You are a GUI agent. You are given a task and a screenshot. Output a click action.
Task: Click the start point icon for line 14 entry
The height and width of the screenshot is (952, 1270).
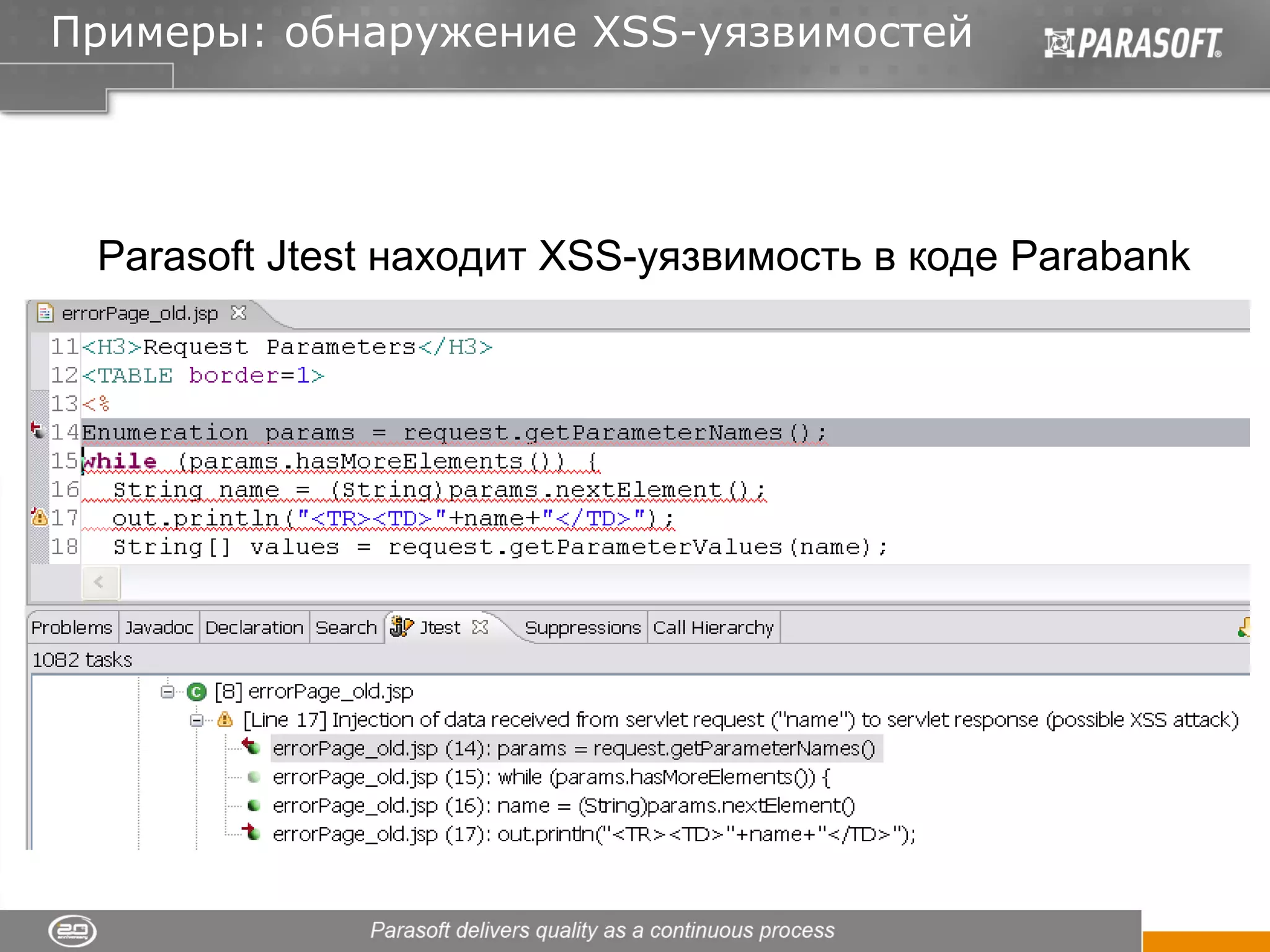click(251, 747)
